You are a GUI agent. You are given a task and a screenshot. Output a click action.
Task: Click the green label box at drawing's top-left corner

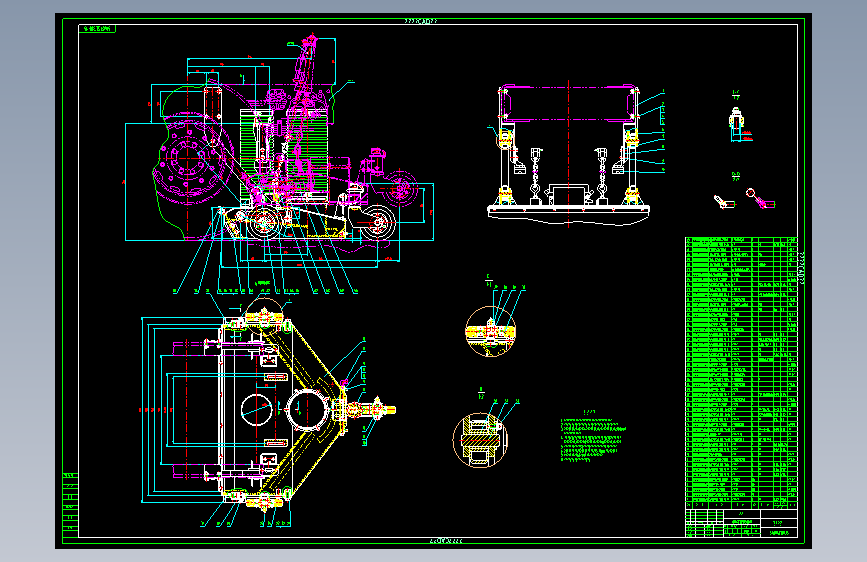pyautogui.click(x=97, y=28)
